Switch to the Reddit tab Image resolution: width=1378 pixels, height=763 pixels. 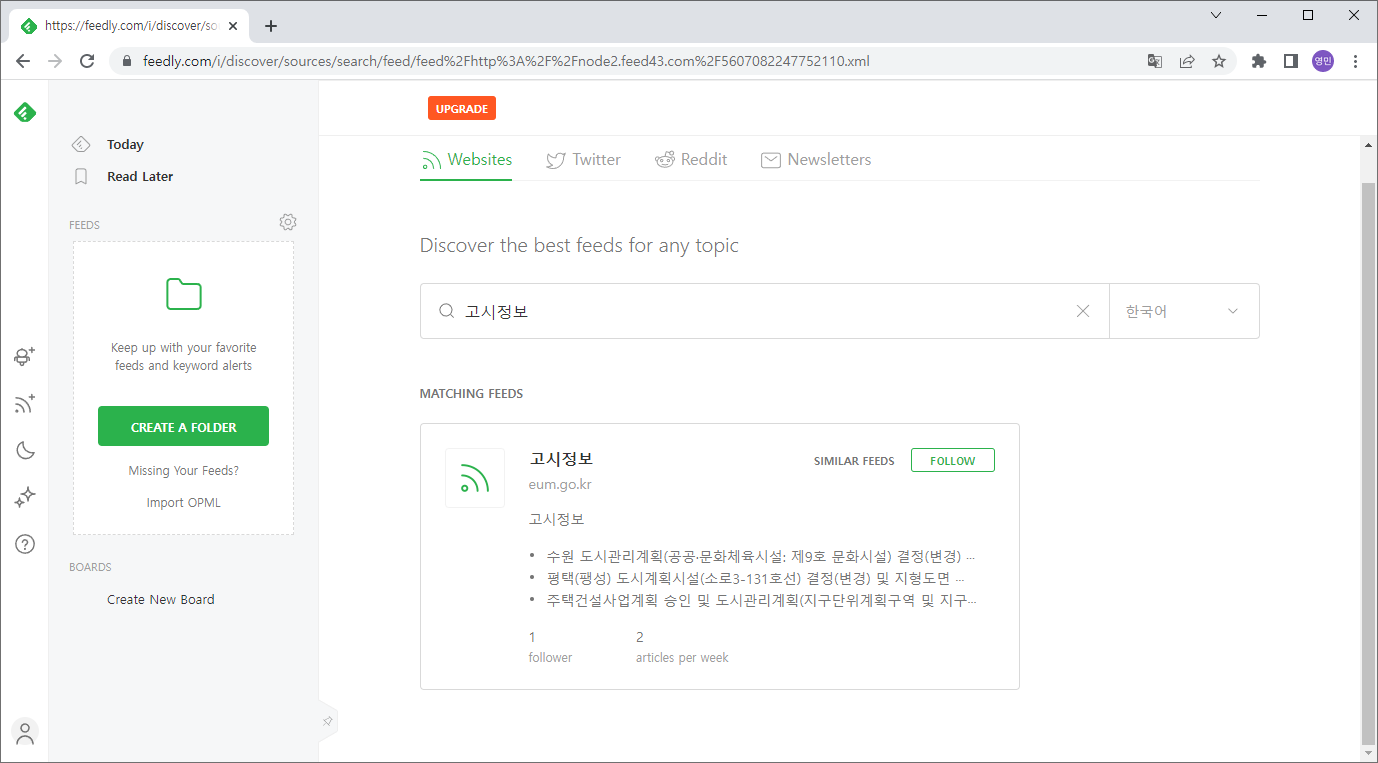(x=691, y=160)
